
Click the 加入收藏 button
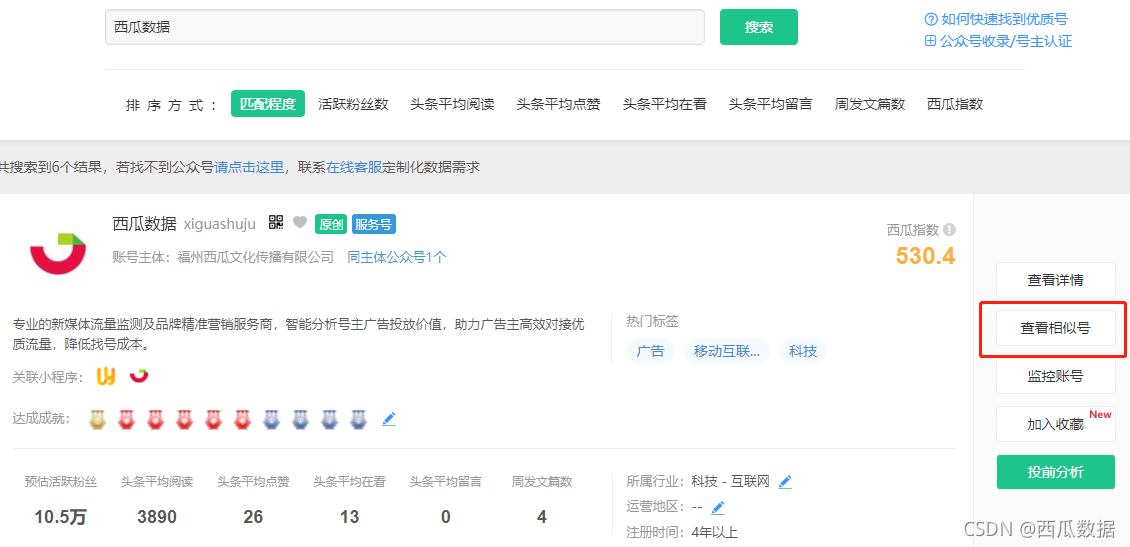pyautogui.click(x=1055, y=424)
